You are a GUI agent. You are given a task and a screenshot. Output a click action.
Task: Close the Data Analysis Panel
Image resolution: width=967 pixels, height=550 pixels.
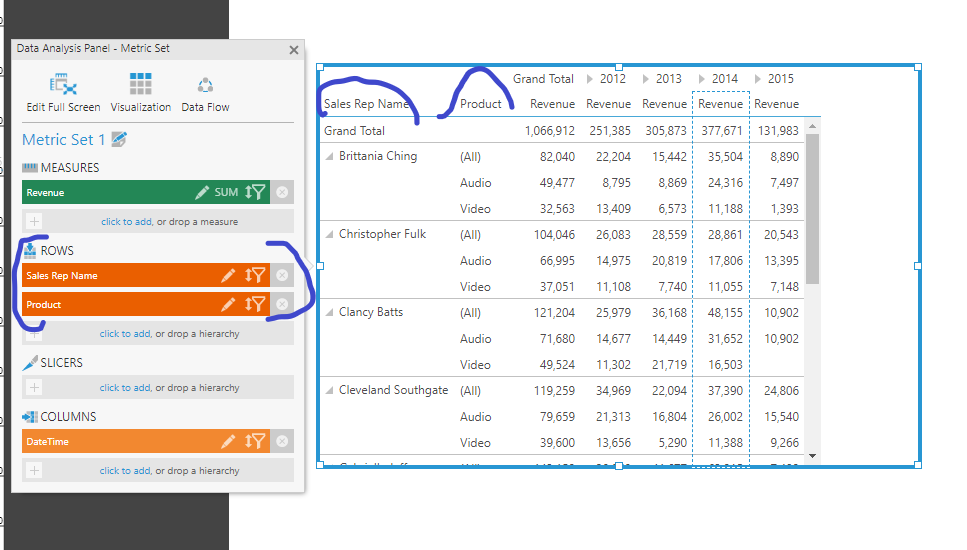click(293, 49)
